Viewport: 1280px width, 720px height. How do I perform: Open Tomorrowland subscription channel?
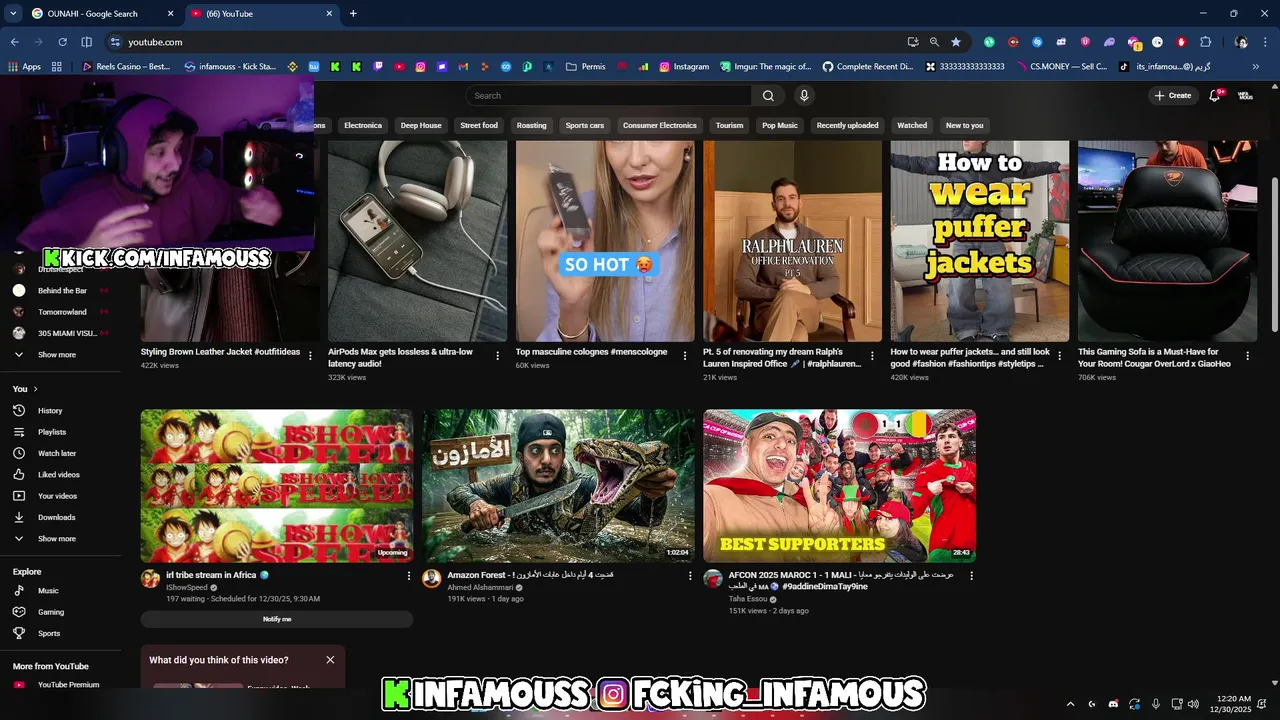pos(60,312)
